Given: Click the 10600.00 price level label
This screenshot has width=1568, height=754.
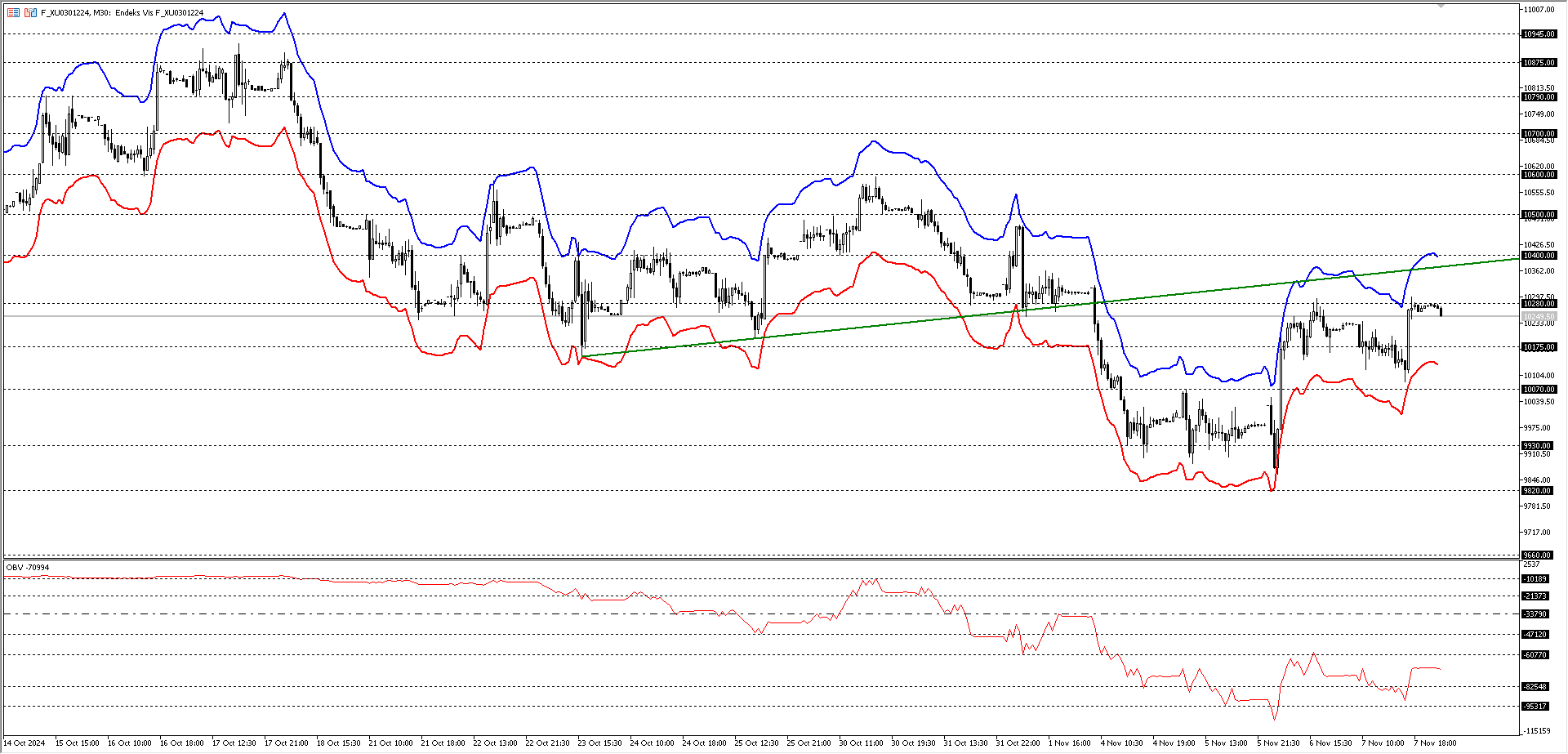Looking at the screenshot, I should pos(1539,175).
